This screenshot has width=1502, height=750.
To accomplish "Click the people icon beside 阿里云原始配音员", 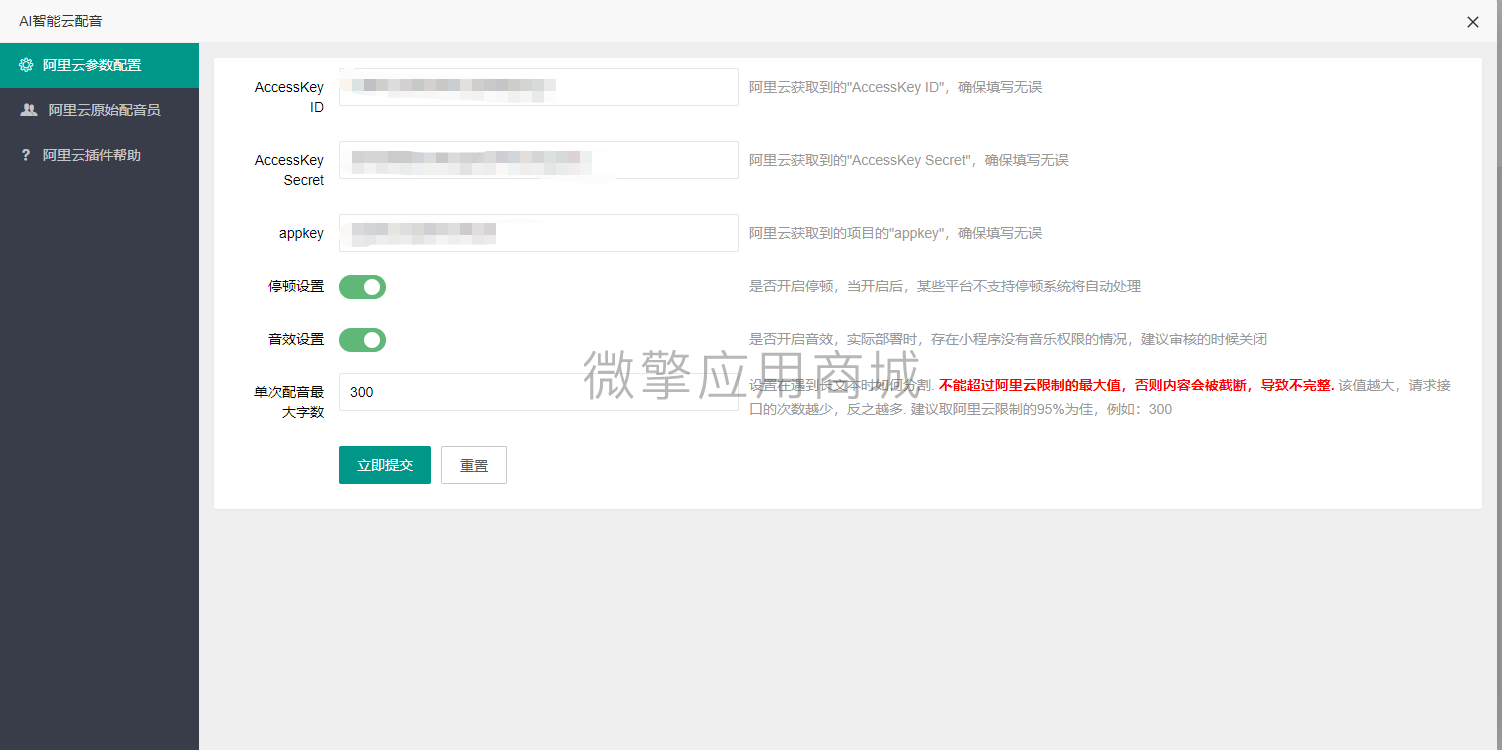I will (x=29, y=110).
